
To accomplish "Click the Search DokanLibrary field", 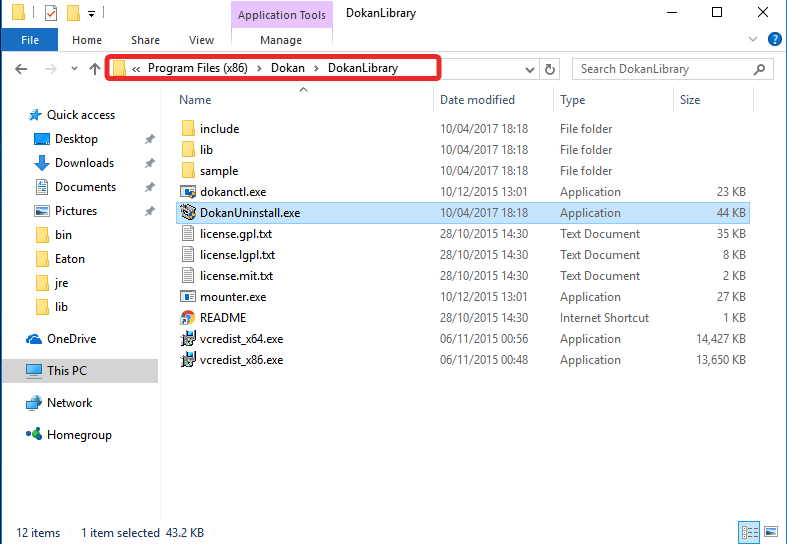I will [673, 69].
